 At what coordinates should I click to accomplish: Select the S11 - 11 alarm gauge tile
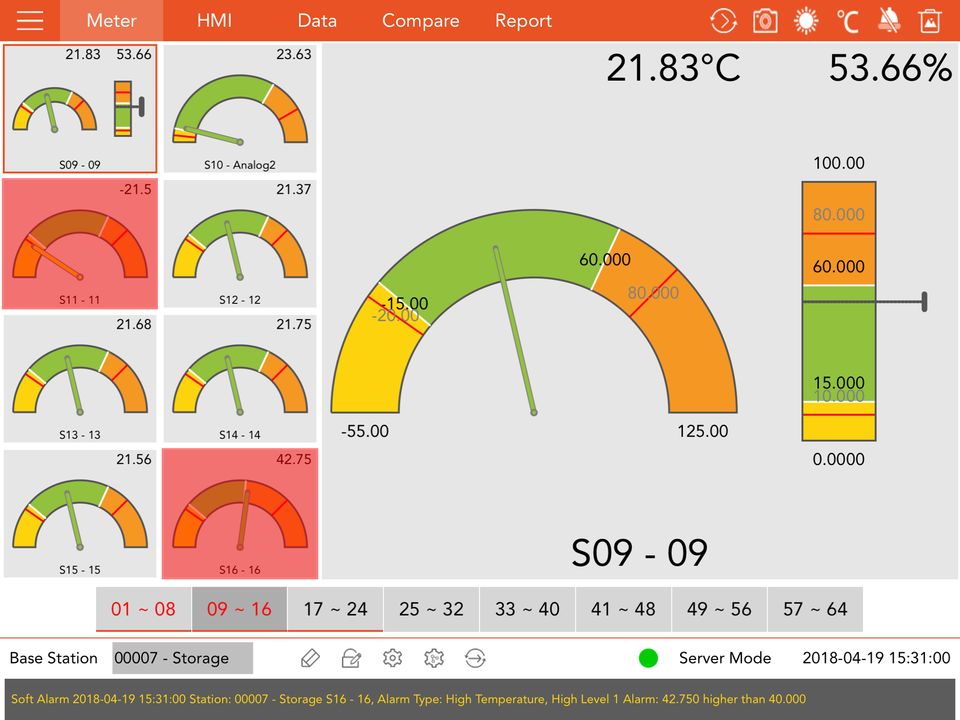[80, 245]
